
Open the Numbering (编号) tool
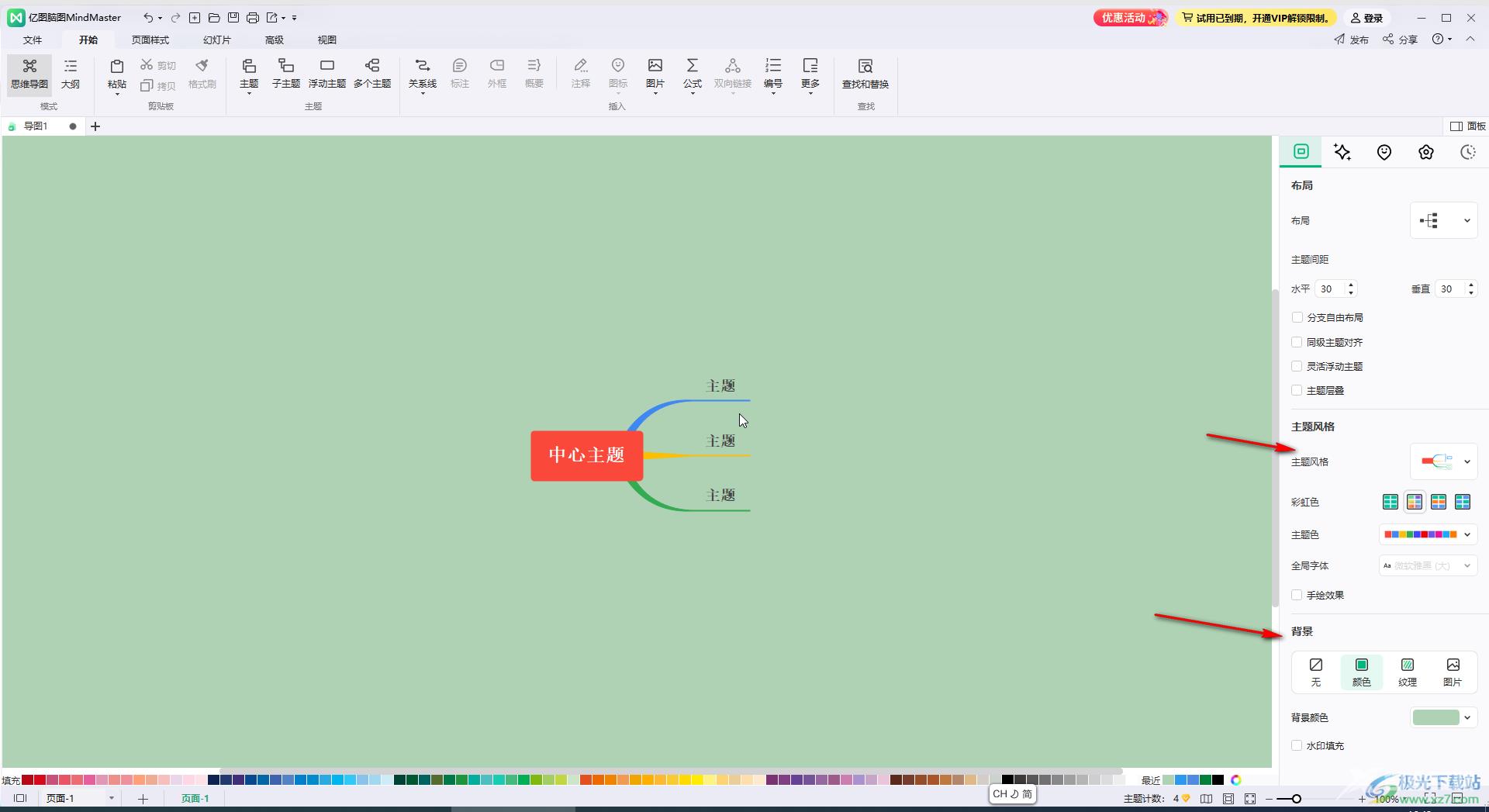773,74
